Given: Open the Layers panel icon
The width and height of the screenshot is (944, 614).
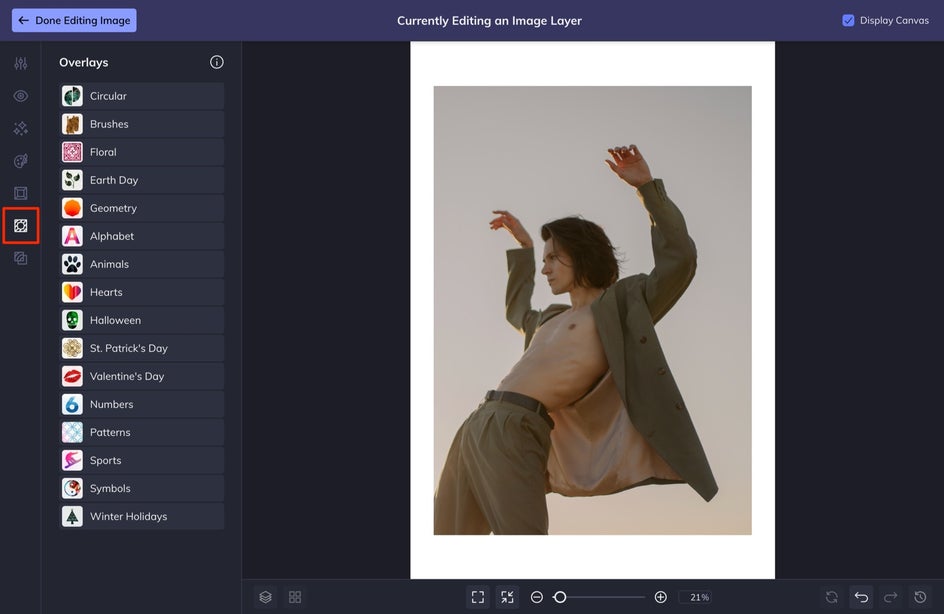Looking at the screenshot, I should 266,597.
